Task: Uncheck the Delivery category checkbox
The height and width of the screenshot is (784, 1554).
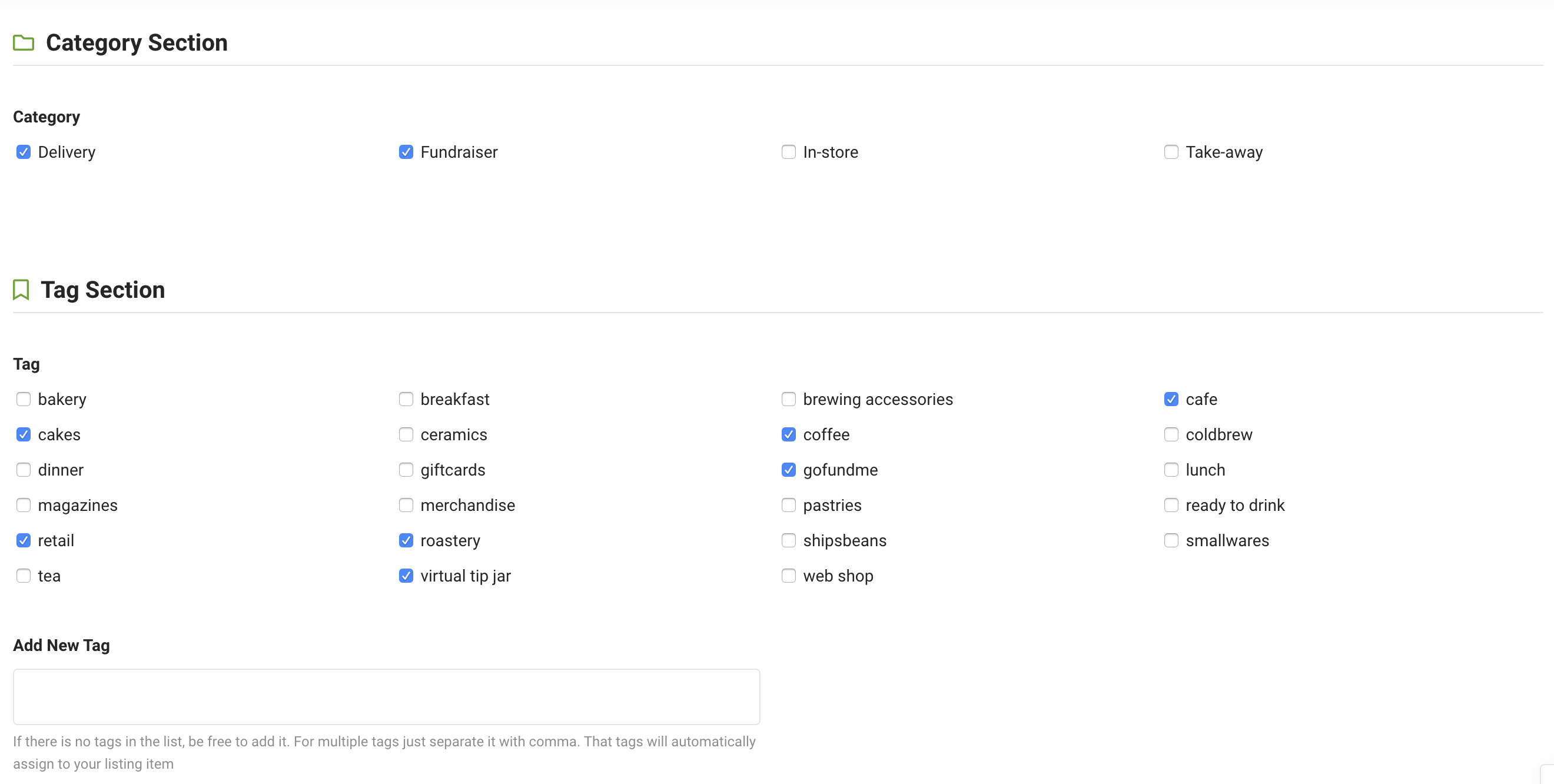Action: click(24, 152)
